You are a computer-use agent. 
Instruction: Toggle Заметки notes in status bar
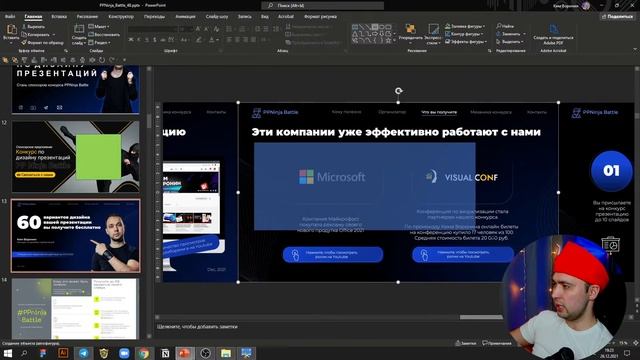pos(465,343)
